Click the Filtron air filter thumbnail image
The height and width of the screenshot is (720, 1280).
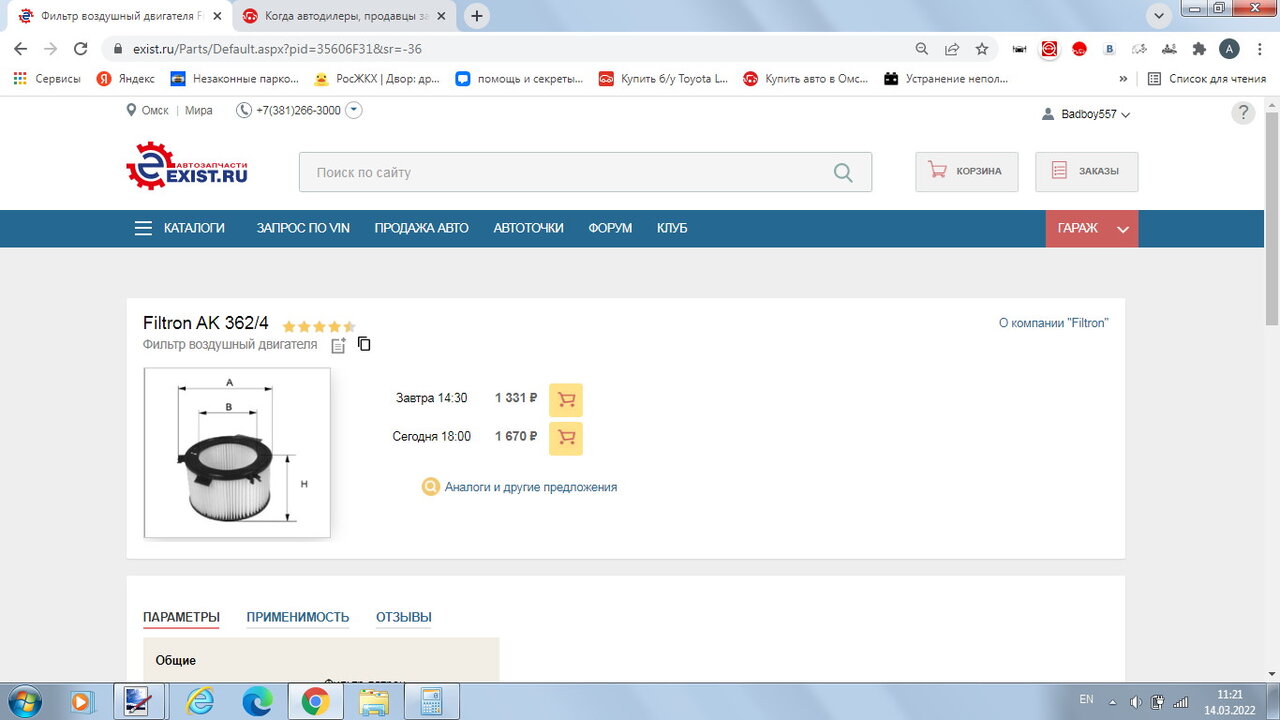[x=237, y=453]
